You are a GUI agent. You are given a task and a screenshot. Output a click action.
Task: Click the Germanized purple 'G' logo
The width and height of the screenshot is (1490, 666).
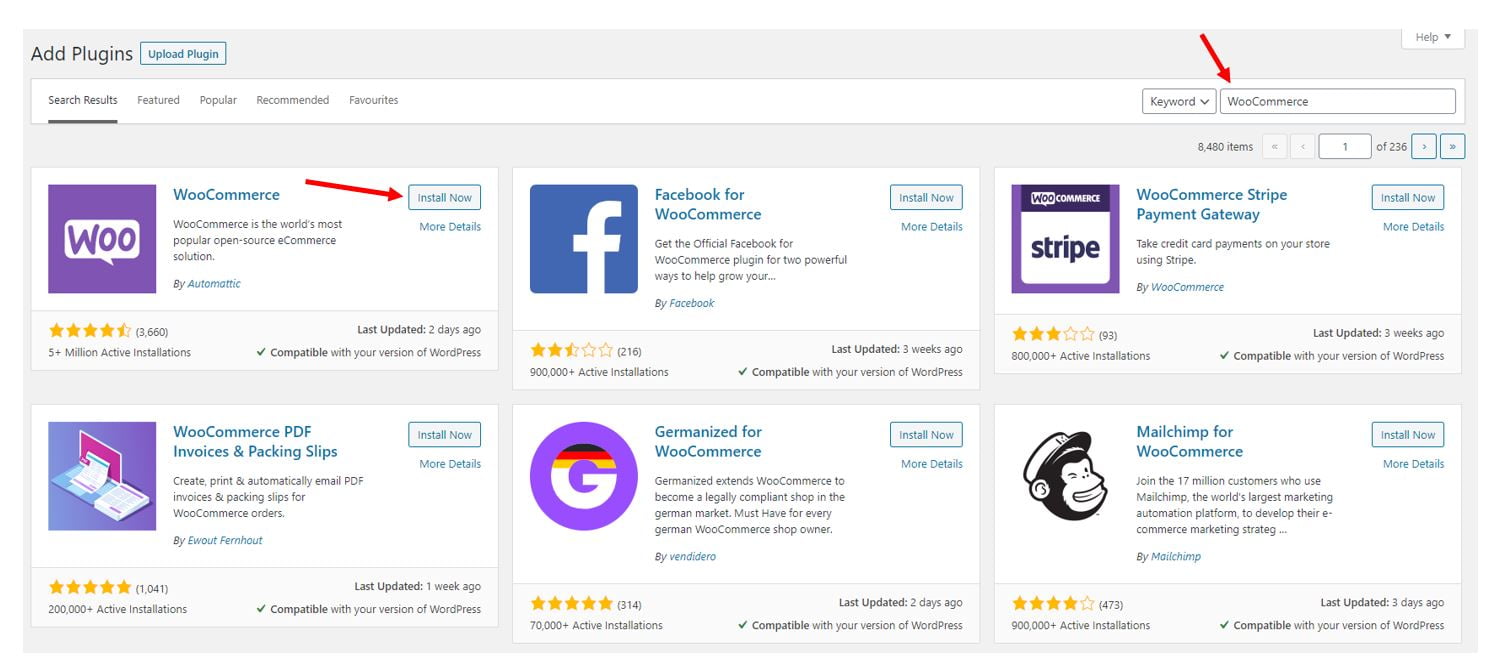pos(583,476)
